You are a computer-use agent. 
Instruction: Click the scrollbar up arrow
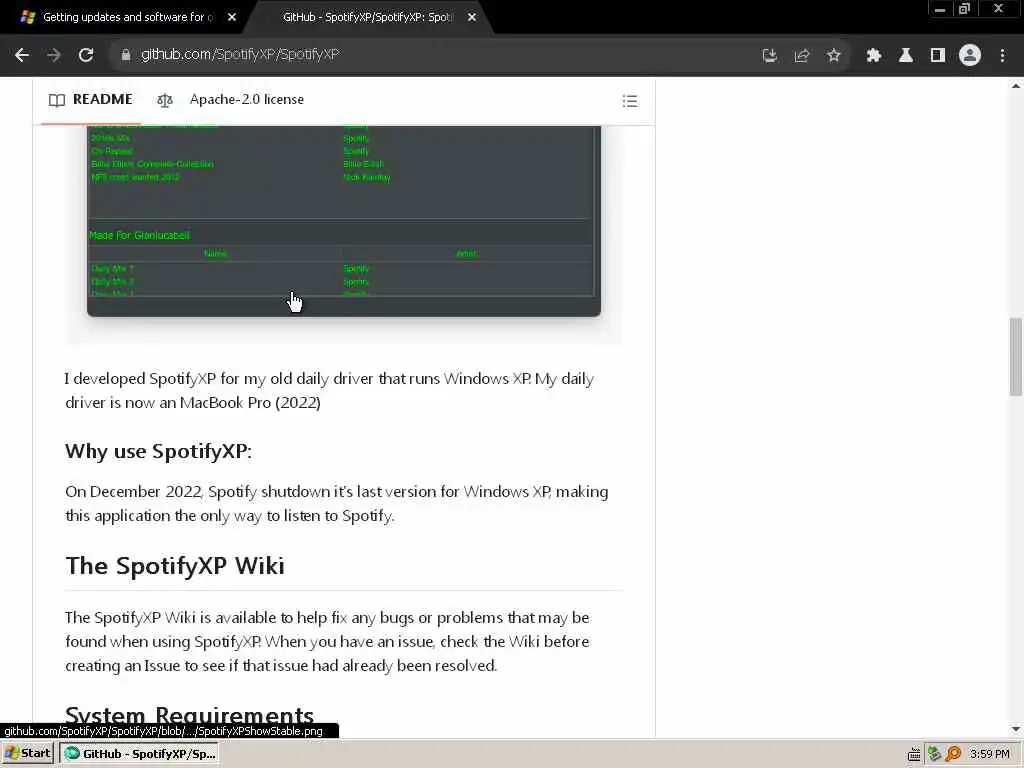1016,86
